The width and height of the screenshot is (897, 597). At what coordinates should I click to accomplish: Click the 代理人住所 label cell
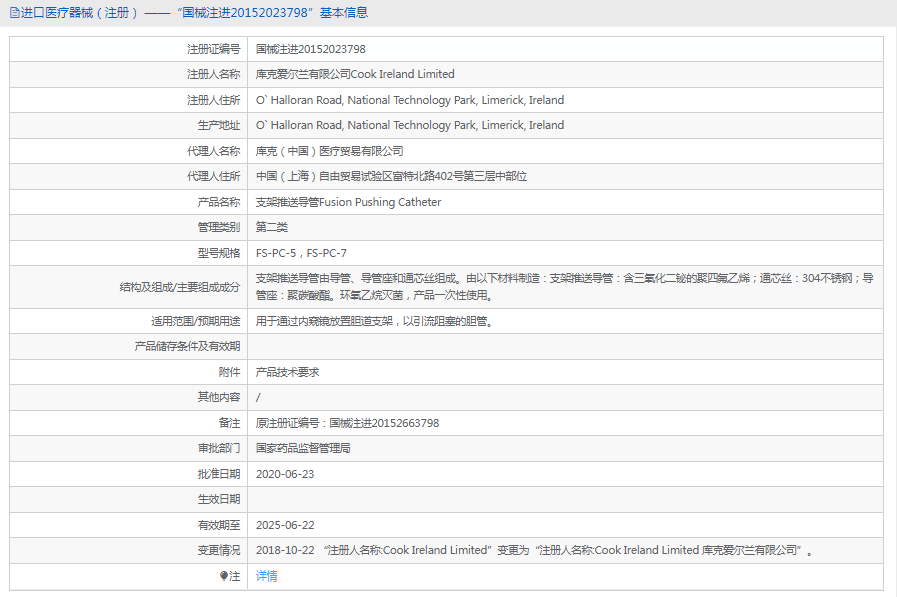(x=129, y=176)
